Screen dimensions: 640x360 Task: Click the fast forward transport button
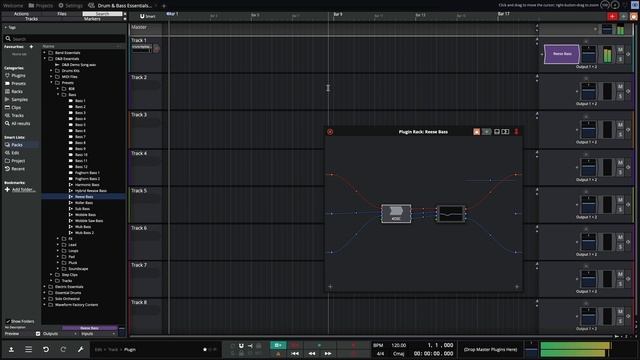tap(328, 353)
